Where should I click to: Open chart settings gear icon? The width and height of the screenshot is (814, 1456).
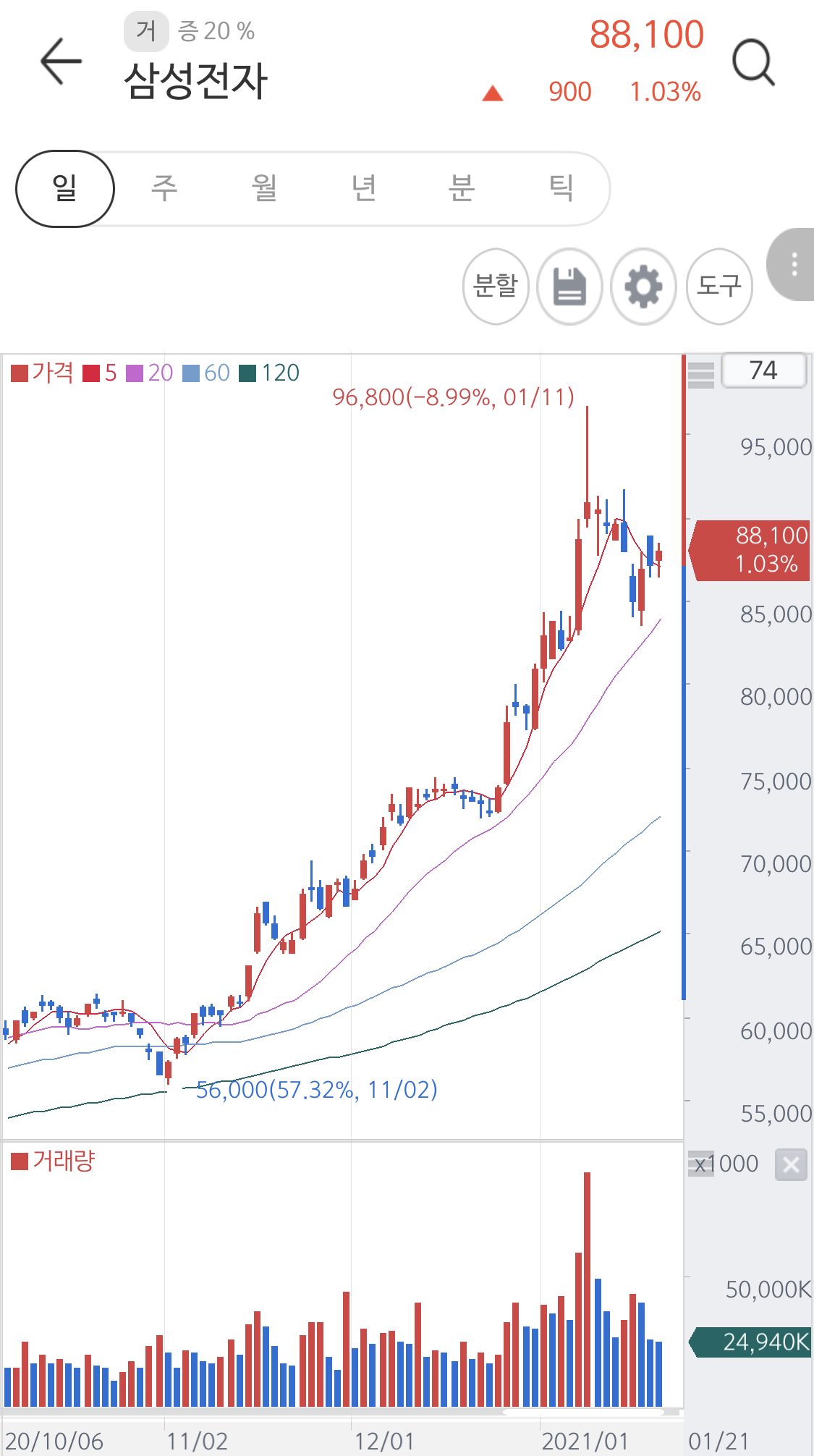tap(643, 287)
